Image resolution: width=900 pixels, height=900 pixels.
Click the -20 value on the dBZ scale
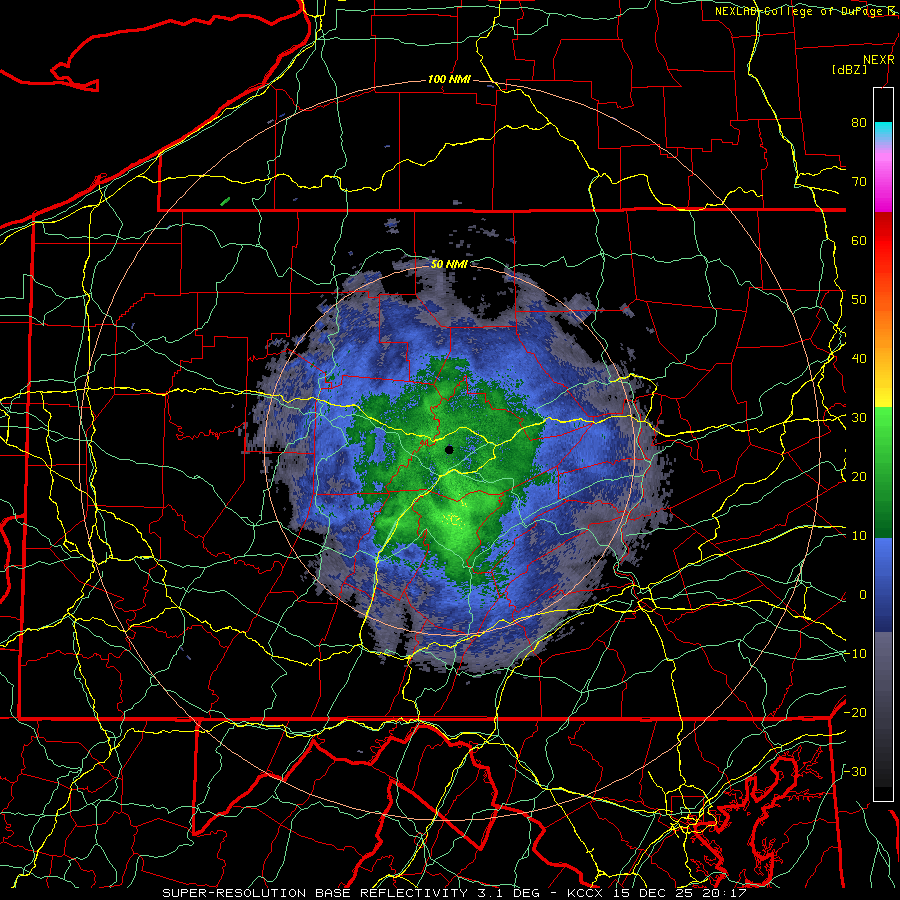click(855, 713)
